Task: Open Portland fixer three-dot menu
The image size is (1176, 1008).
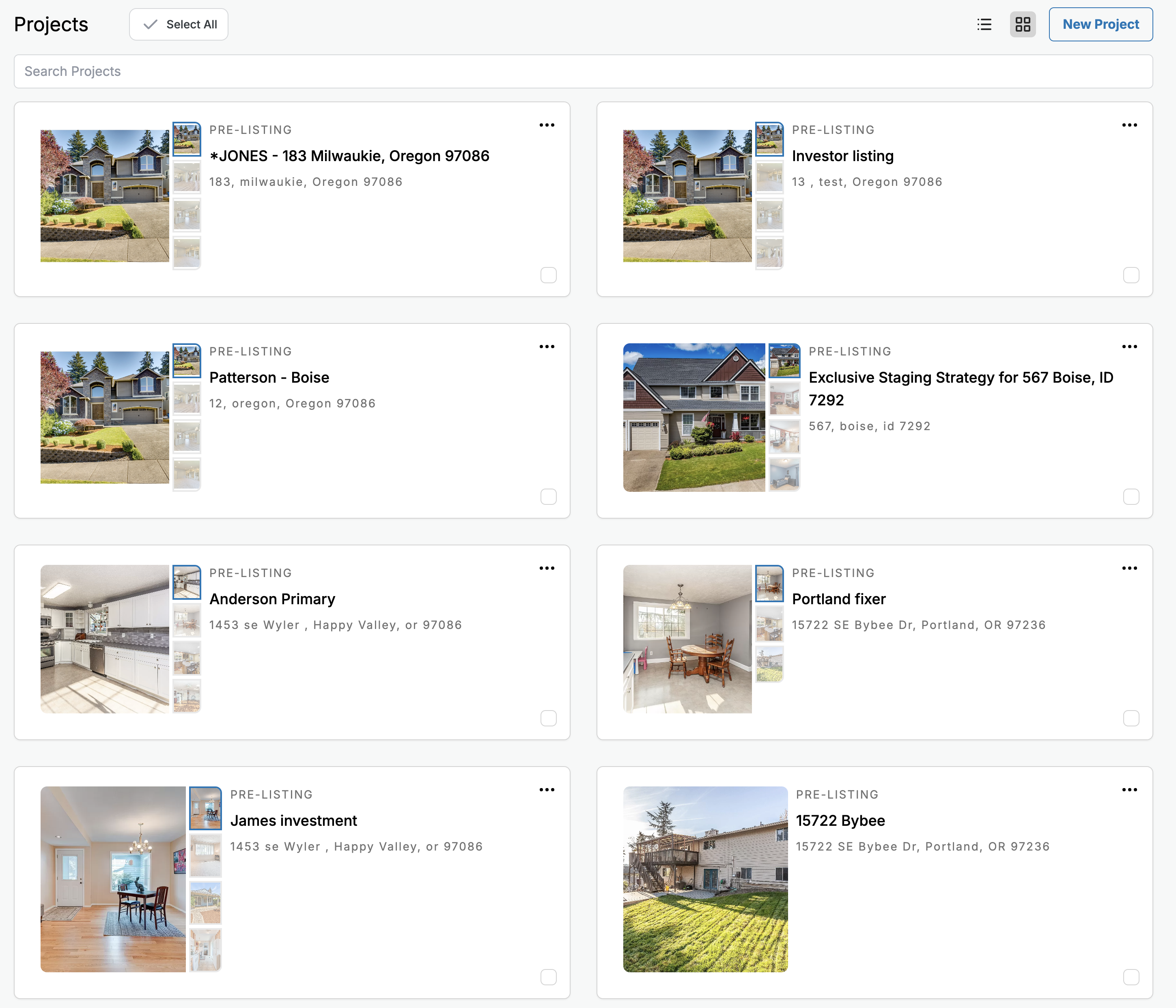Action: tap(1129, 568)
